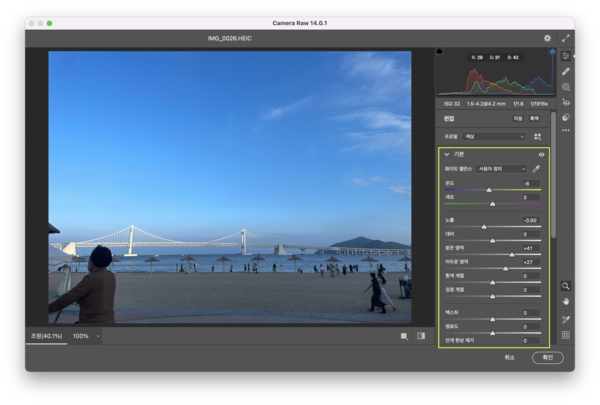600x405 pixels.
Task: Click the IMG_0026.HEIC file name
Action: (230, 38)
